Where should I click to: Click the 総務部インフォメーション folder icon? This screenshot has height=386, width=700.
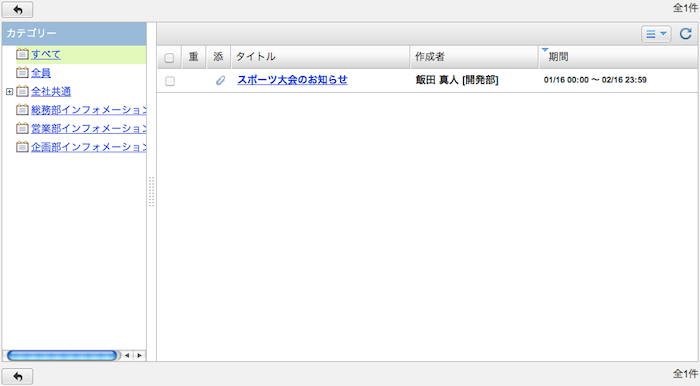click(x=22, y=109)
